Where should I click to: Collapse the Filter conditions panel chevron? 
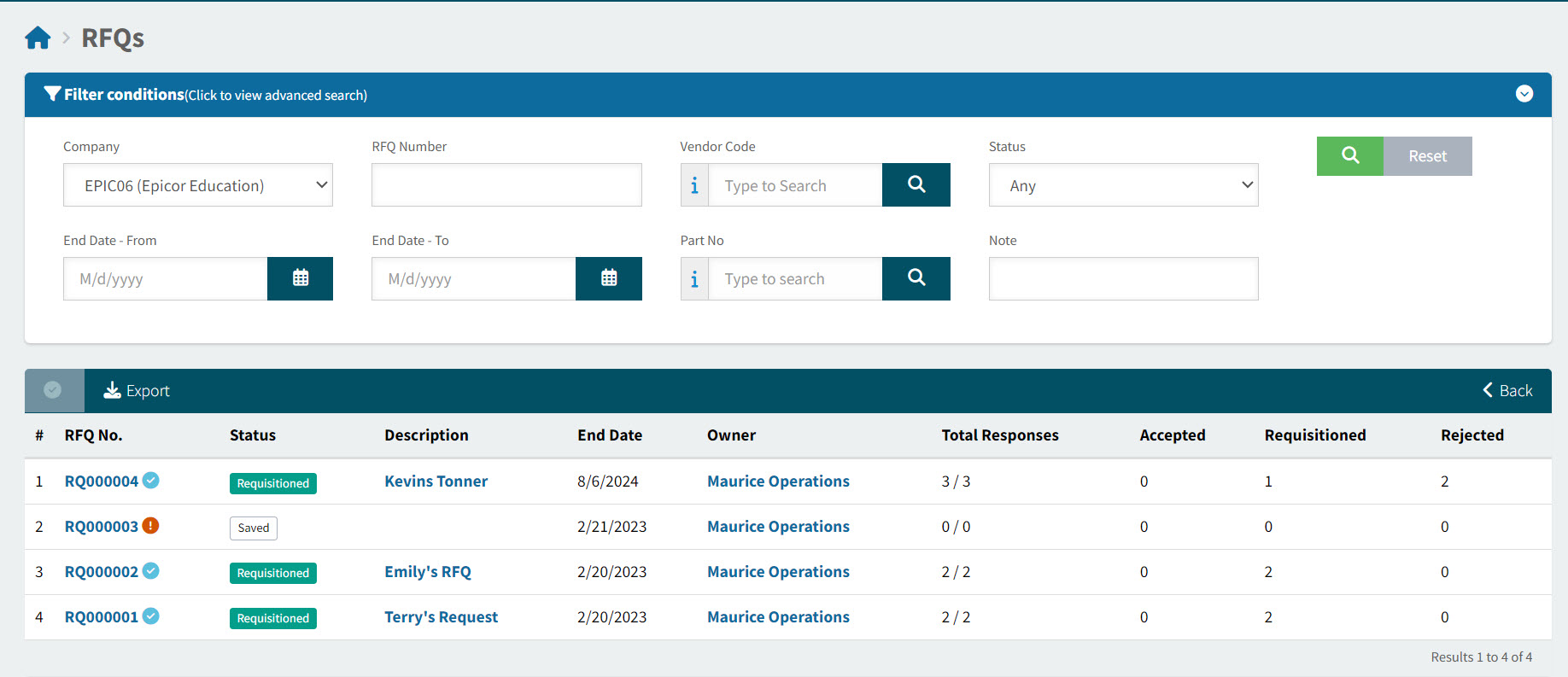tap(1524, 94)
